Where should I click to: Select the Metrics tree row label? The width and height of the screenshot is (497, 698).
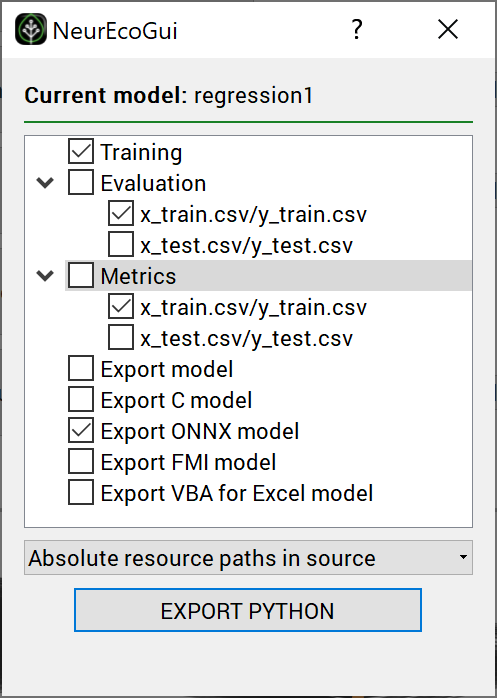139,276
